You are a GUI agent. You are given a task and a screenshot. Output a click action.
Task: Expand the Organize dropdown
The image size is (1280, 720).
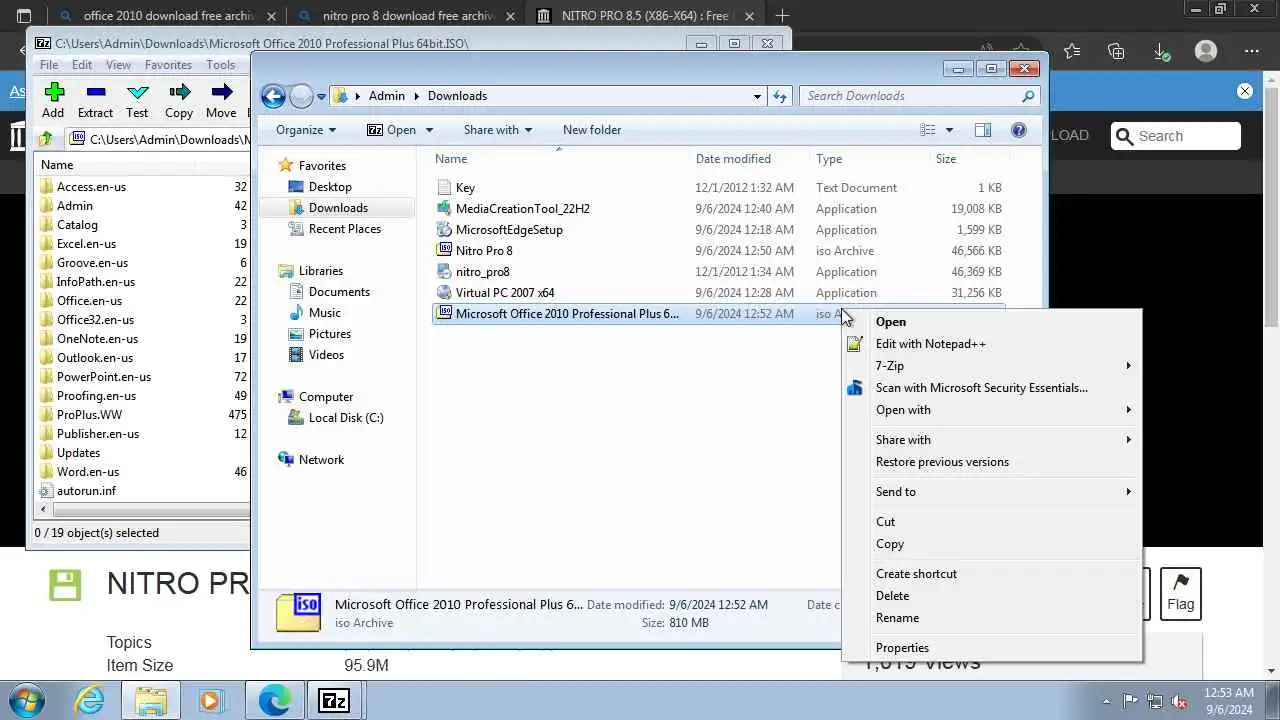[306, 130]
